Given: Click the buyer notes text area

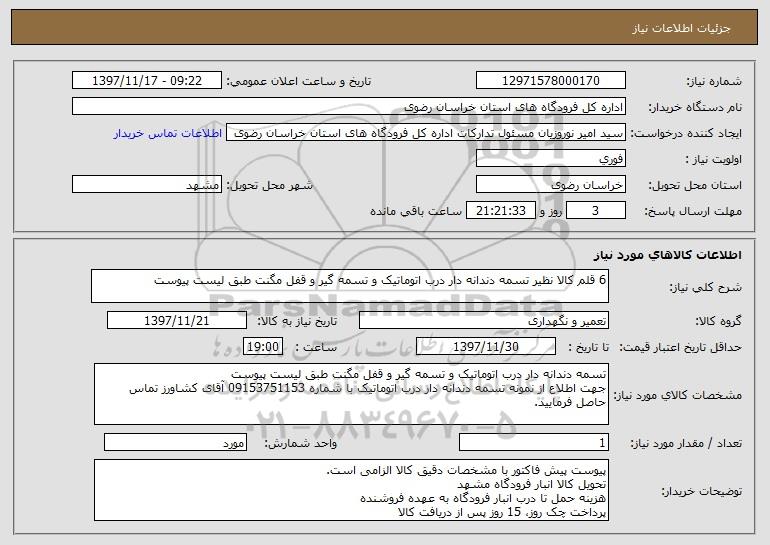Looking at the screenshot, I should [351, 490].
